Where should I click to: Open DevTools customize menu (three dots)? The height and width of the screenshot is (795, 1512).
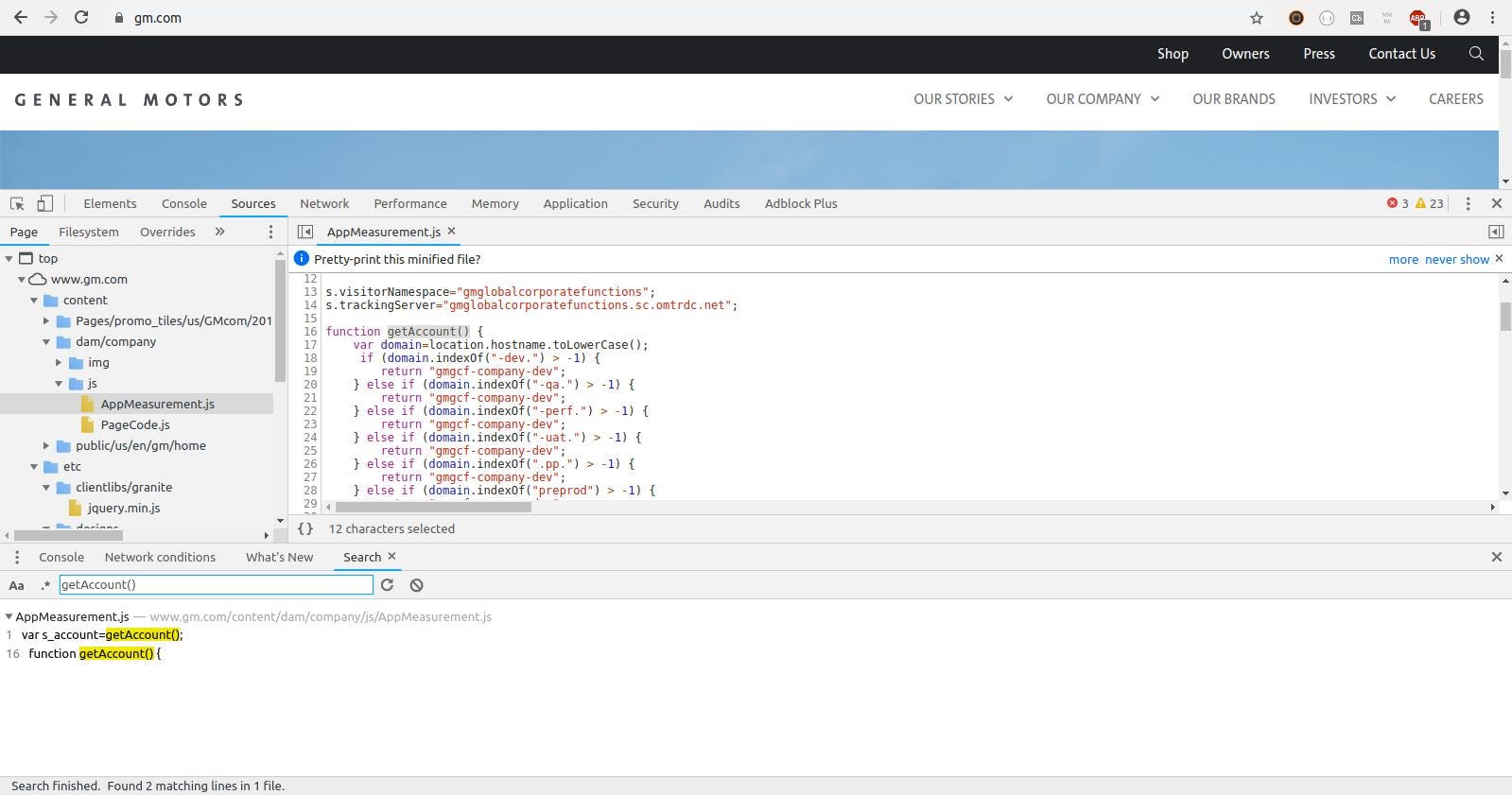1468,203
